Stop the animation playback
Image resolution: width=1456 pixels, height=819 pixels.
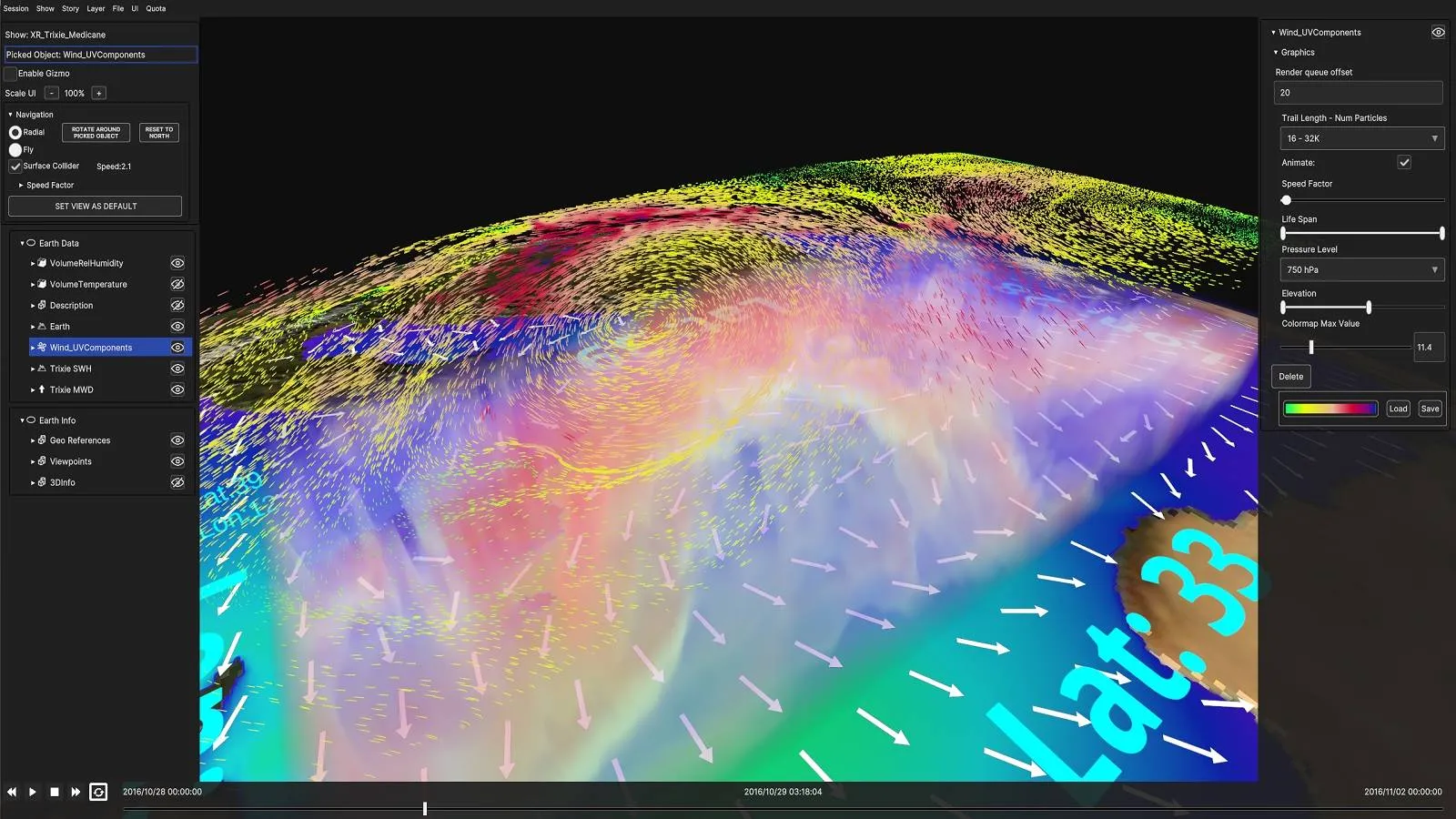coord(55,792)
